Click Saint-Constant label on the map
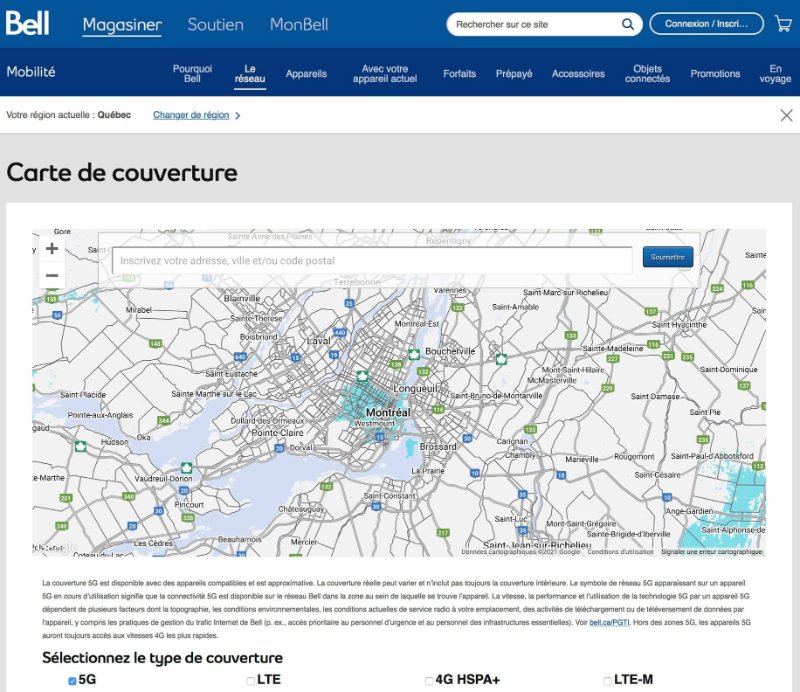The width and height of the screenshot is (800, 692). coord(389,496)
